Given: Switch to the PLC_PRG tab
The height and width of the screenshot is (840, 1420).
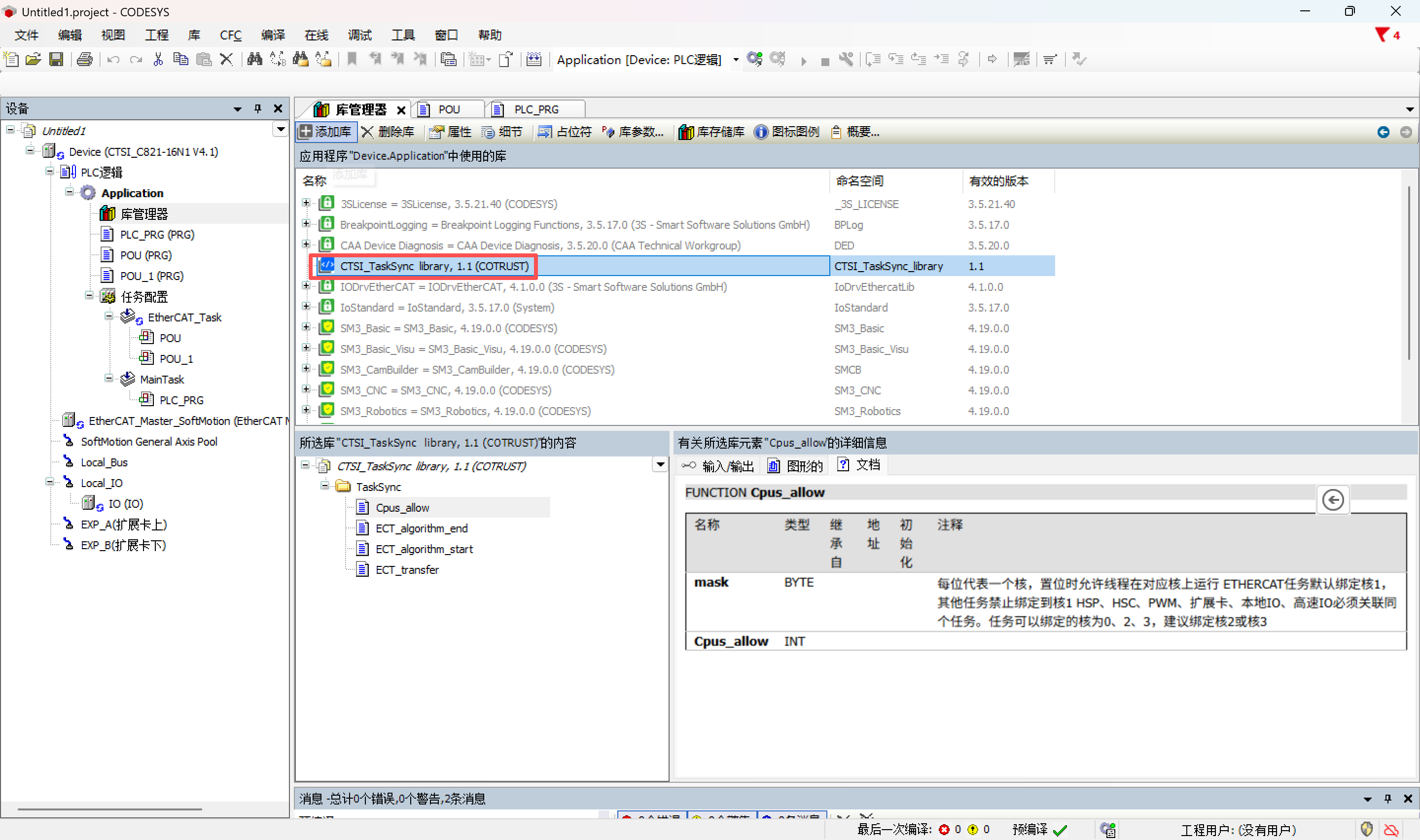Looking at the screenshot, I should pyautogui.click(x=535, y=109).
